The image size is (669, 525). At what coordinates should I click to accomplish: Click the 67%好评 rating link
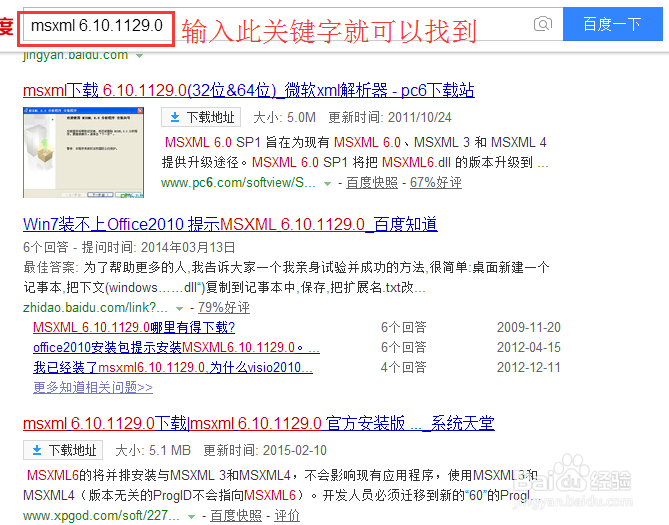point(436,183)
